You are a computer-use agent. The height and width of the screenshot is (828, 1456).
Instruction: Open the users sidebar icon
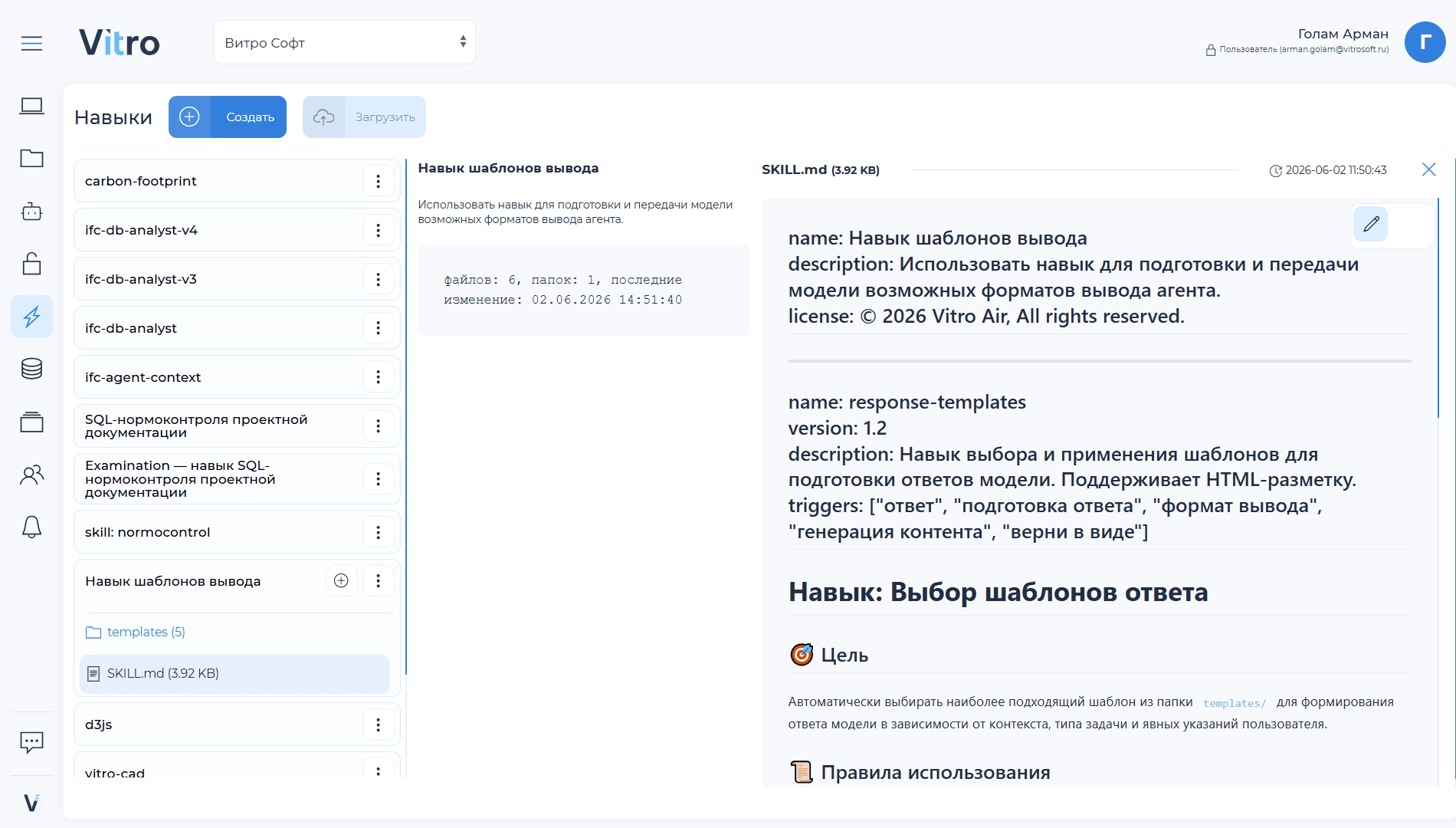pos(31,475)
